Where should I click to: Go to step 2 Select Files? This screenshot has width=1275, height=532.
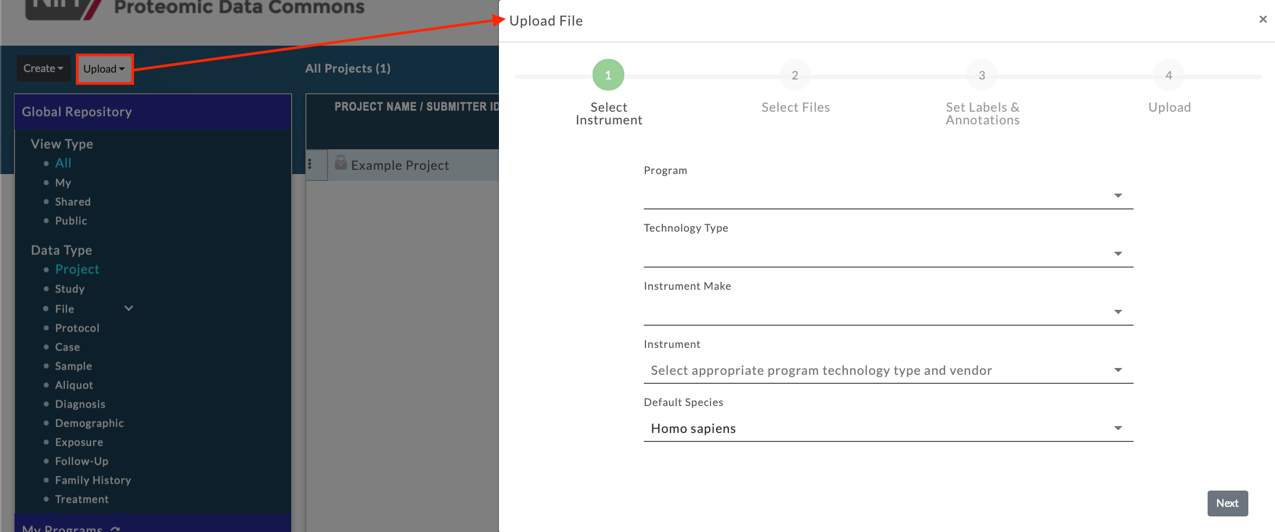[x=795, y=76]
